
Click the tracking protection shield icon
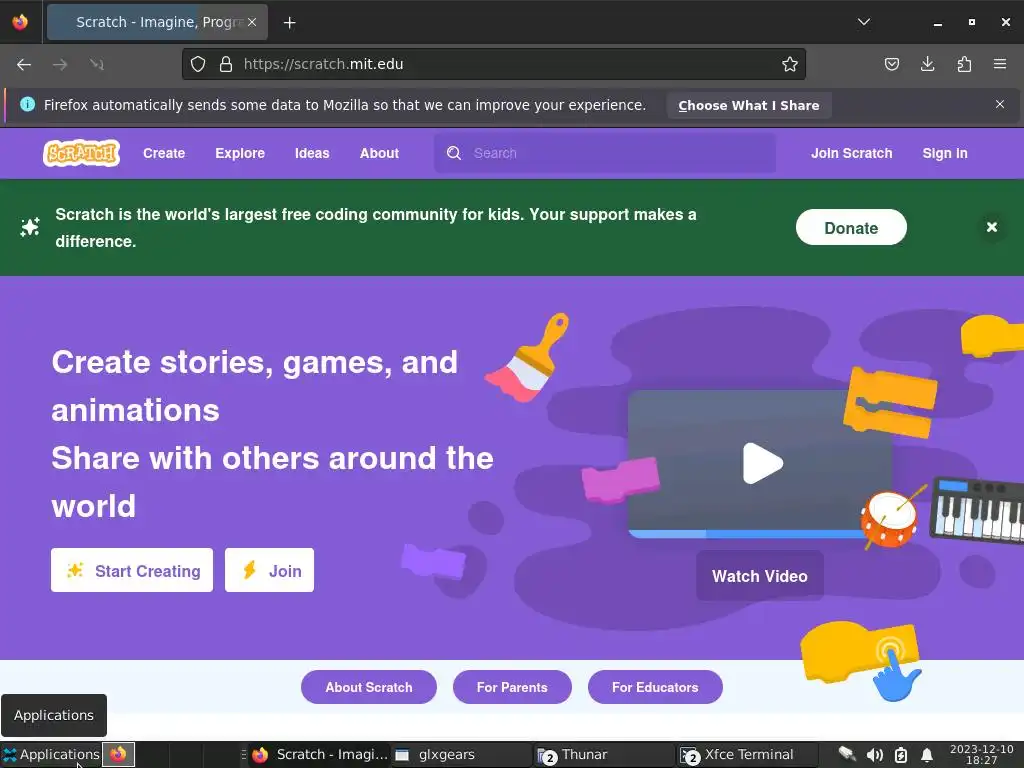(x=198, y=64)
